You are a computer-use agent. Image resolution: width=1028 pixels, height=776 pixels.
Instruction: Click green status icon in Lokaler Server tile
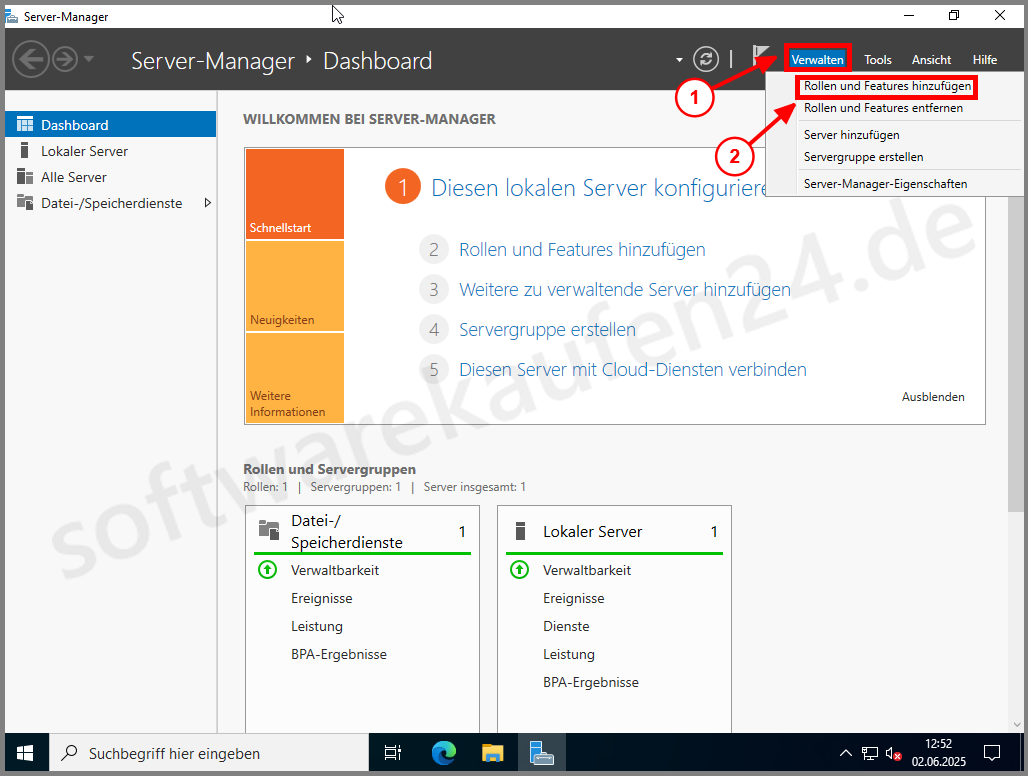[519, 570]
